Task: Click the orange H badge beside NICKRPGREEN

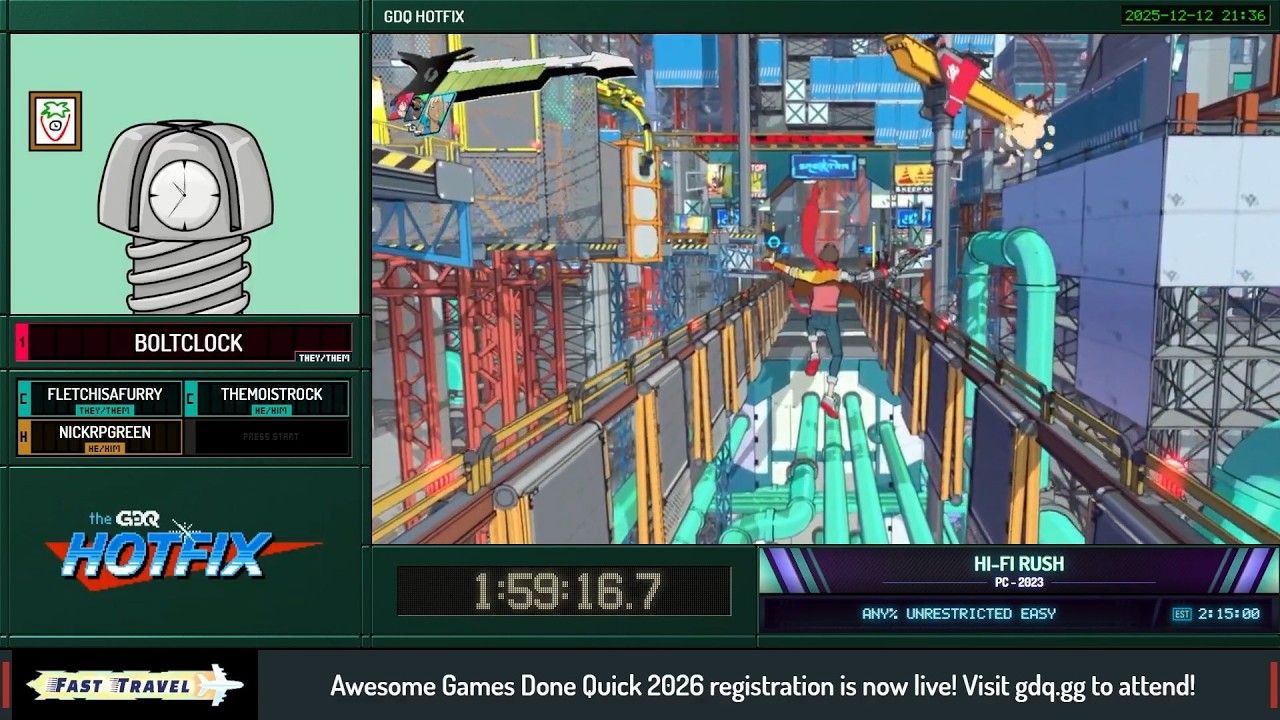Action: point(23,437)
